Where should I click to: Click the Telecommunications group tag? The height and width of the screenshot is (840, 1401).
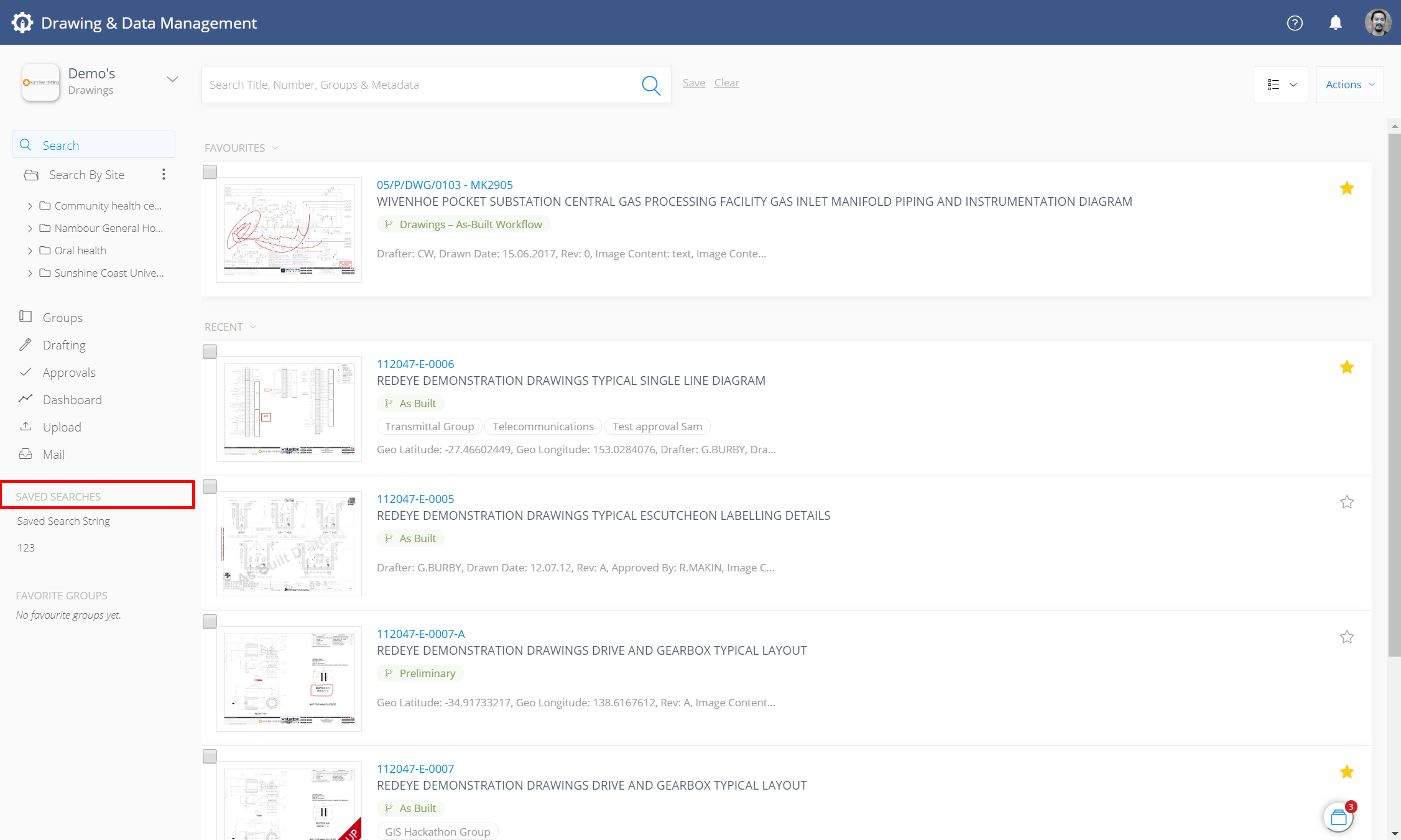pyautogui.click(x=543, y=427)
